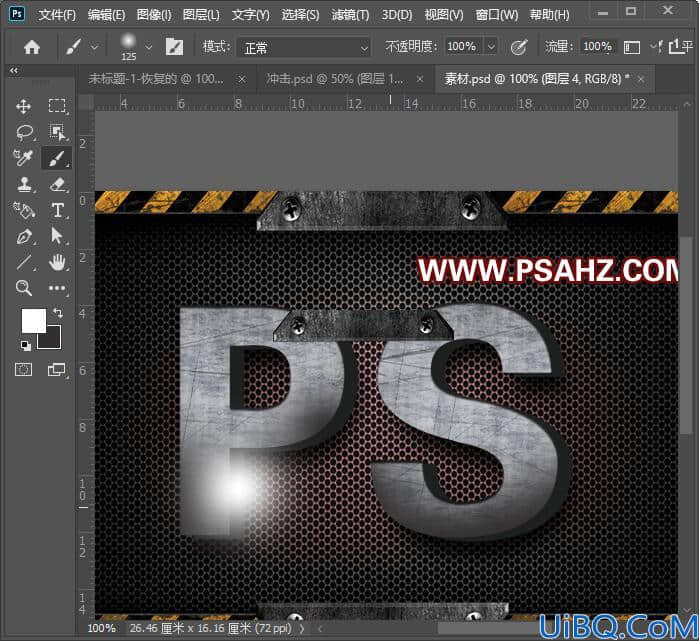This screenshot has width=699, height=641.
Task: Open the Edit Toolbar three-dots menu
Action: [x=57, y=288]
